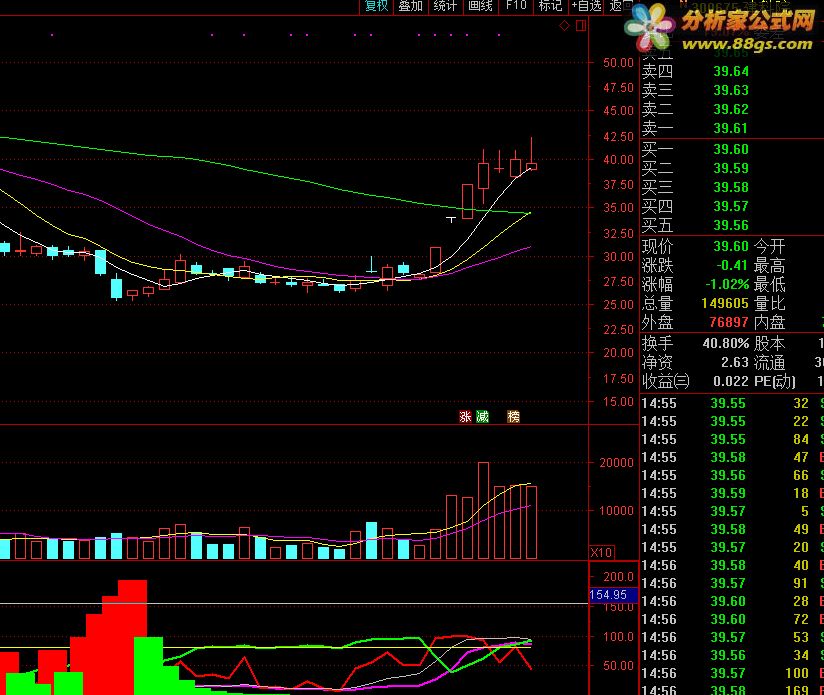Click the PE(动) label

(775, 381)
